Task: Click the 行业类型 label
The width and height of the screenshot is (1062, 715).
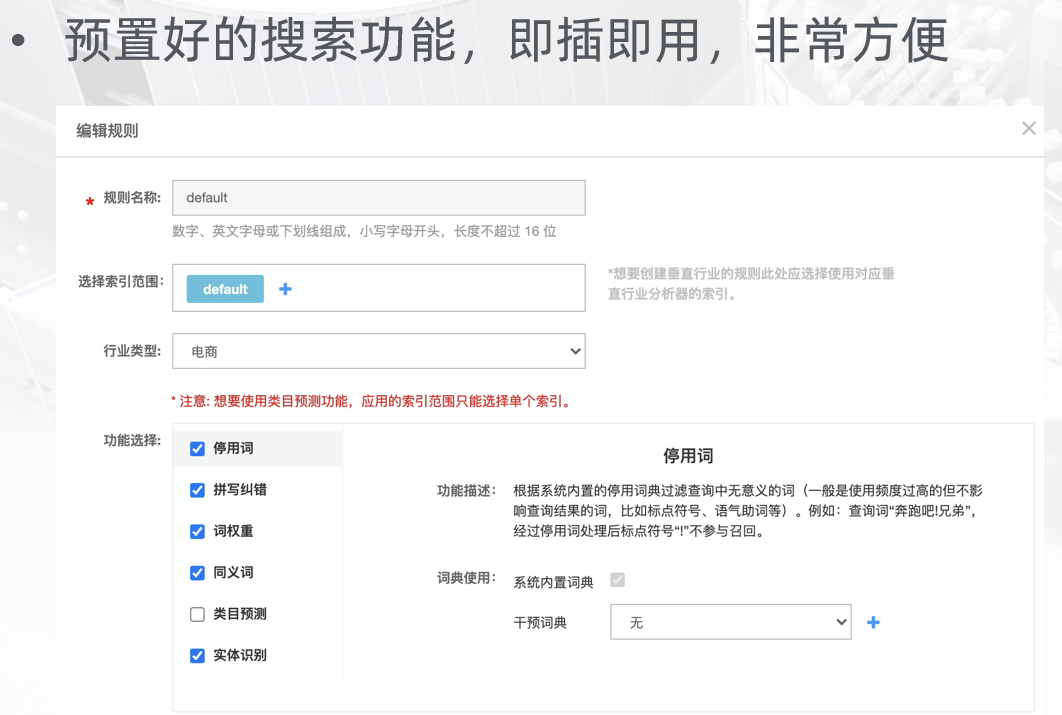Action: point(132,351)
